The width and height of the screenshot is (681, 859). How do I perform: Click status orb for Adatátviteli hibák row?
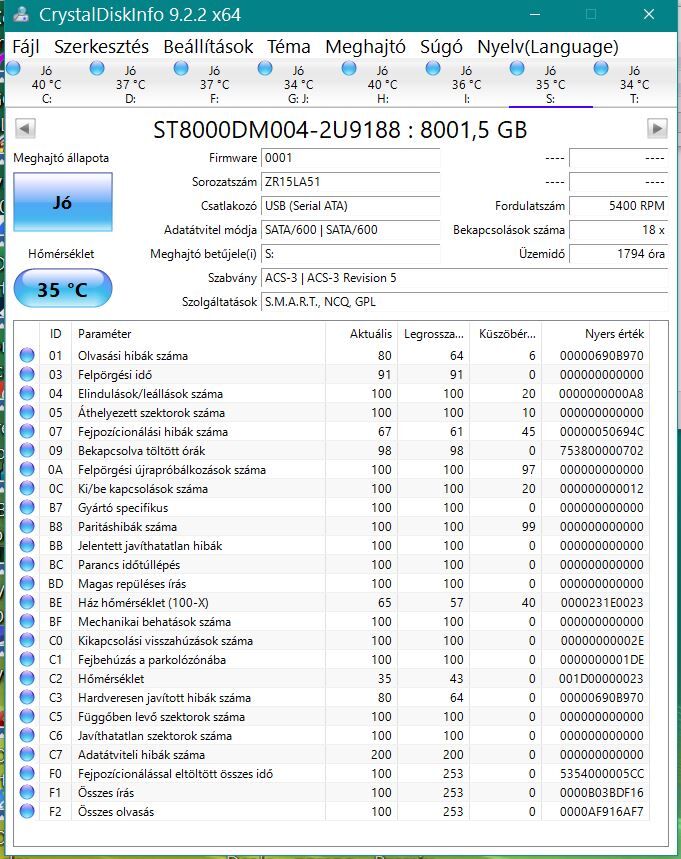pyautogui.click(x=27, y=754)
